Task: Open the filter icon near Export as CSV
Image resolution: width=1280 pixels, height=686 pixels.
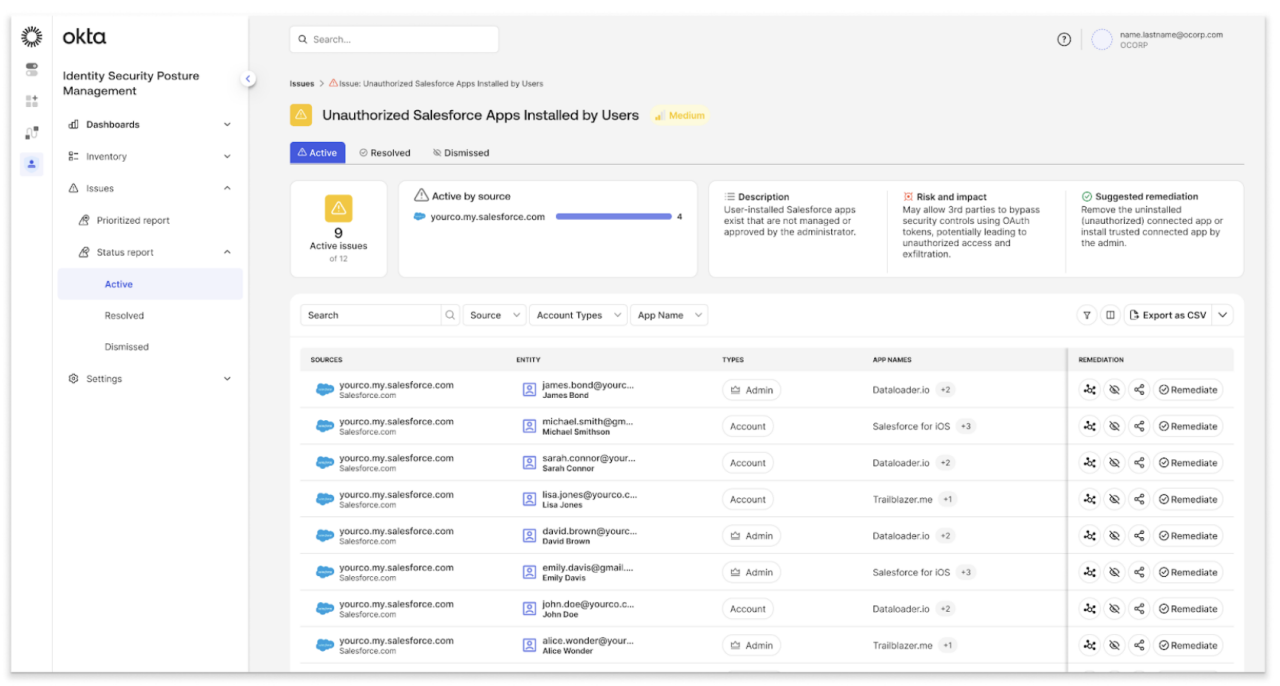Action: pos(1089,314)
